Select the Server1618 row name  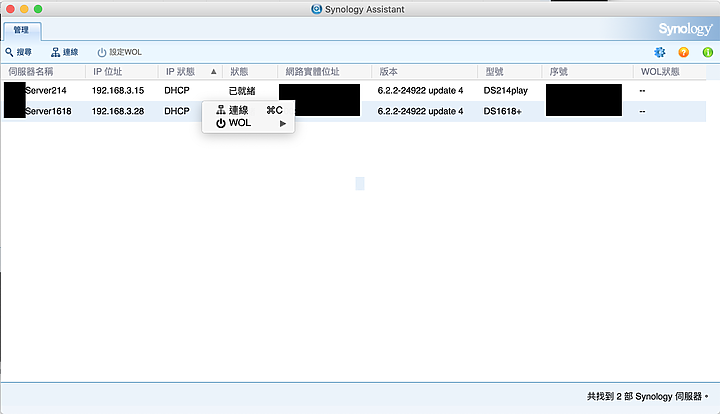[x=48, y=111]
